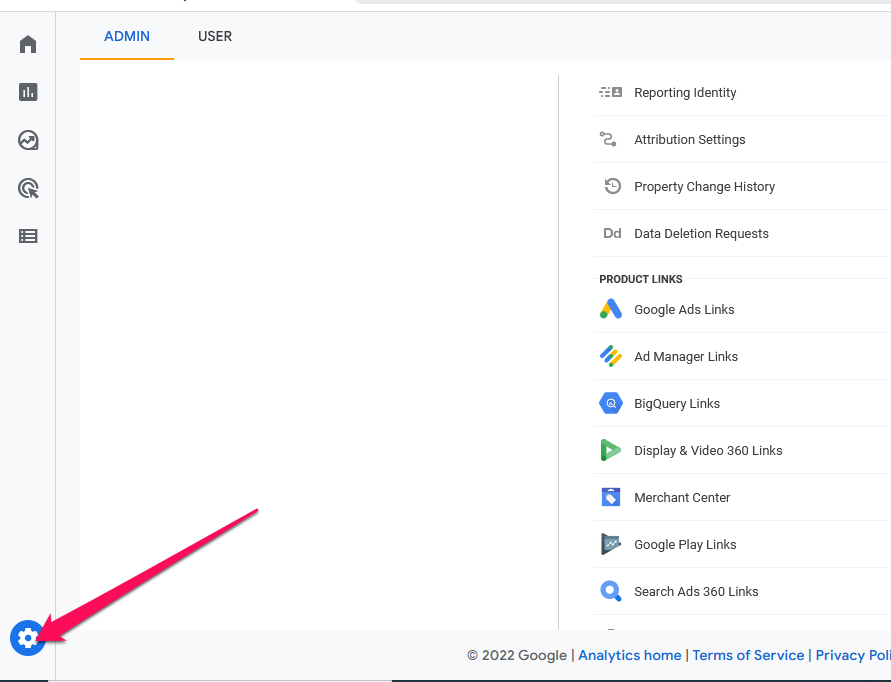This screenshot has height=682, width=891.
Task: Click the Reporting Identity icon
Action: (x=611, y=92)
